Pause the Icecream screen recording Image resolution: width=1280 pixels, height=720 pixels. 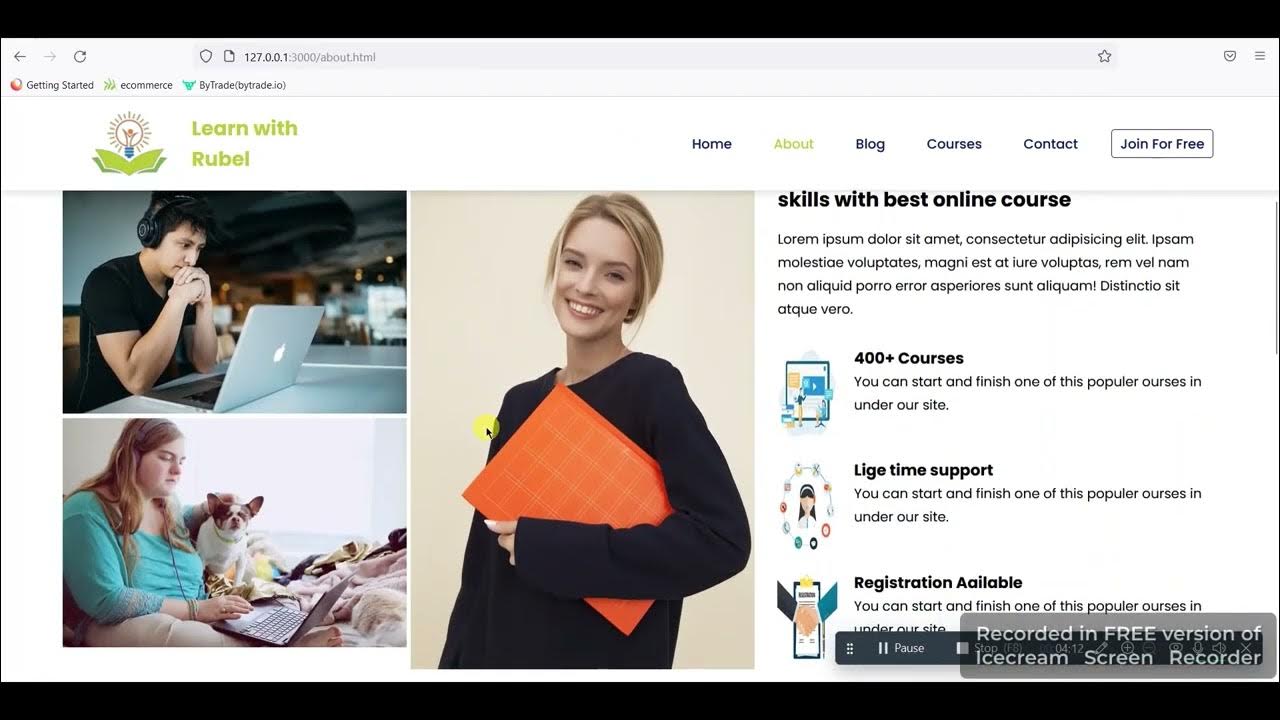click(901, 648)
